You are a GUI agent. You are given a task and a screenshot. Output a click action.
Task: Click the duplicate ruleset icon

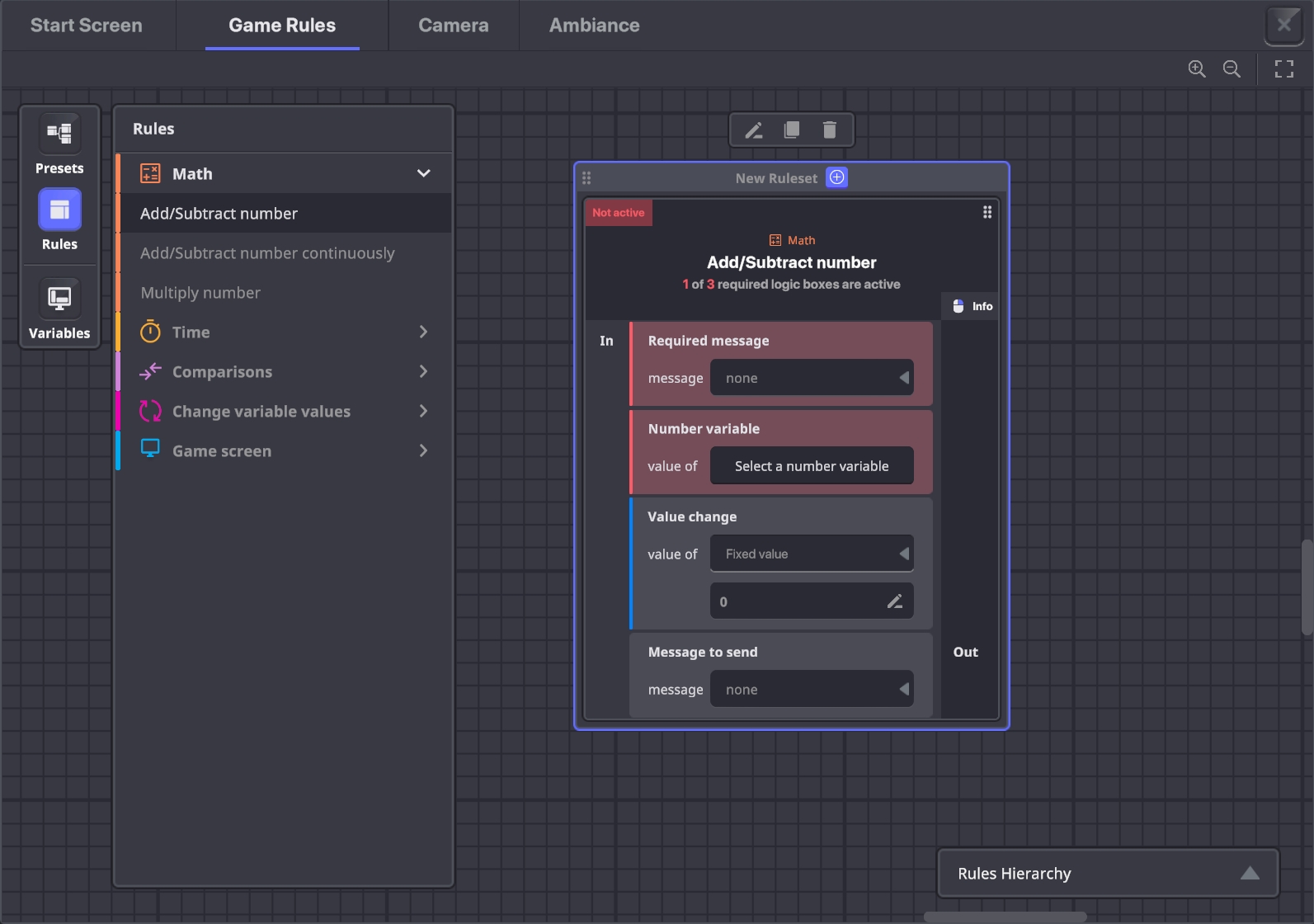tap(791, 130)
